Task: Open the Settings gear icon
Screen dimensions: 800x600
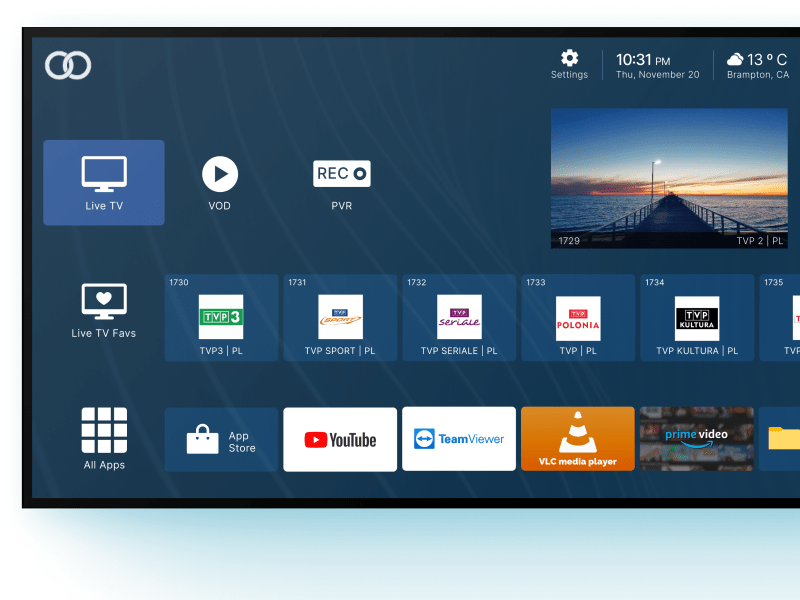Action: point(569,59)
